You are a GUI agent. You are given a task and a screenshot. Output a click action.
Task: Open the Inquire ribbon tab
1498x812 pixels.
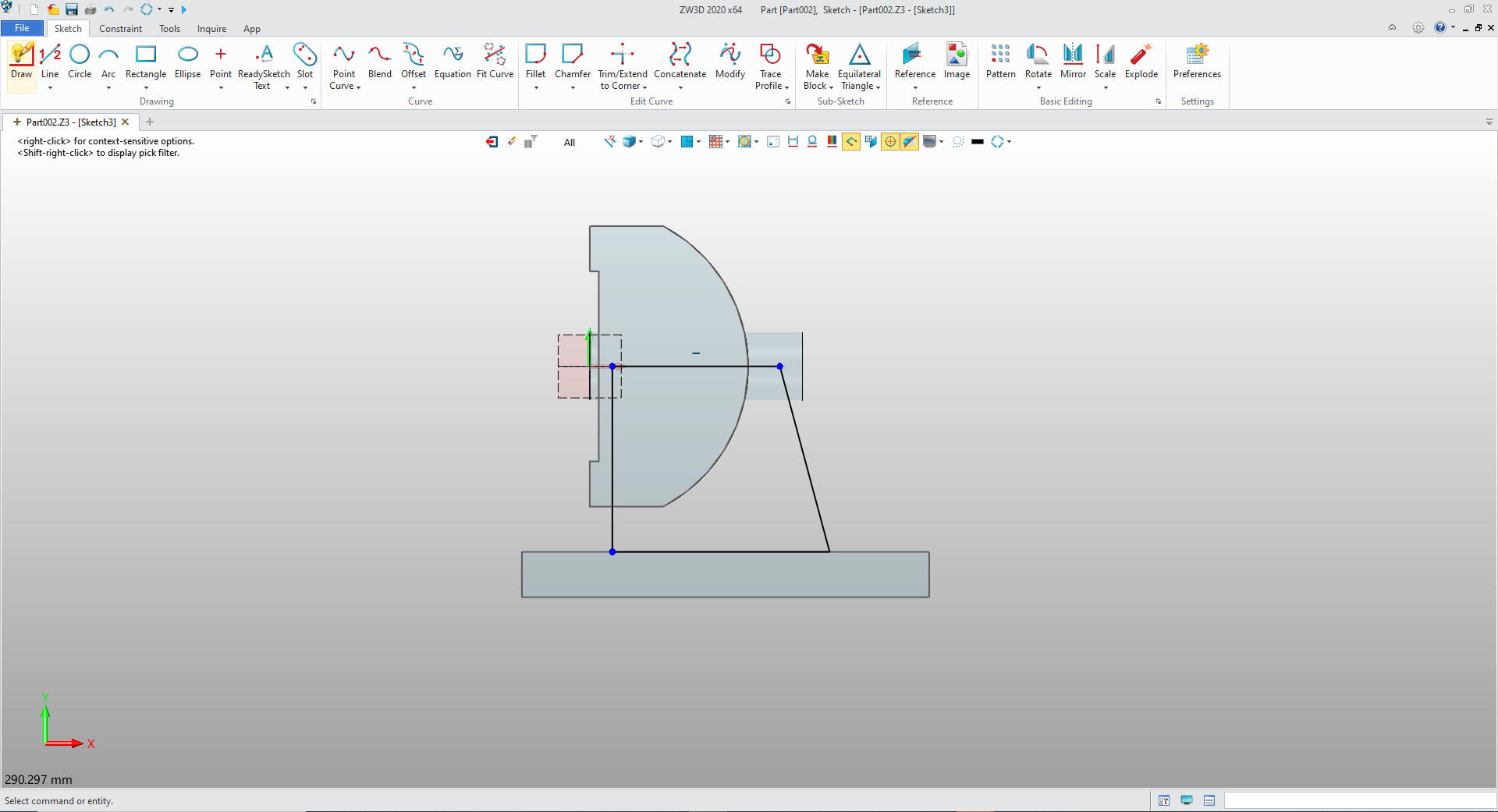coord(211,29)
